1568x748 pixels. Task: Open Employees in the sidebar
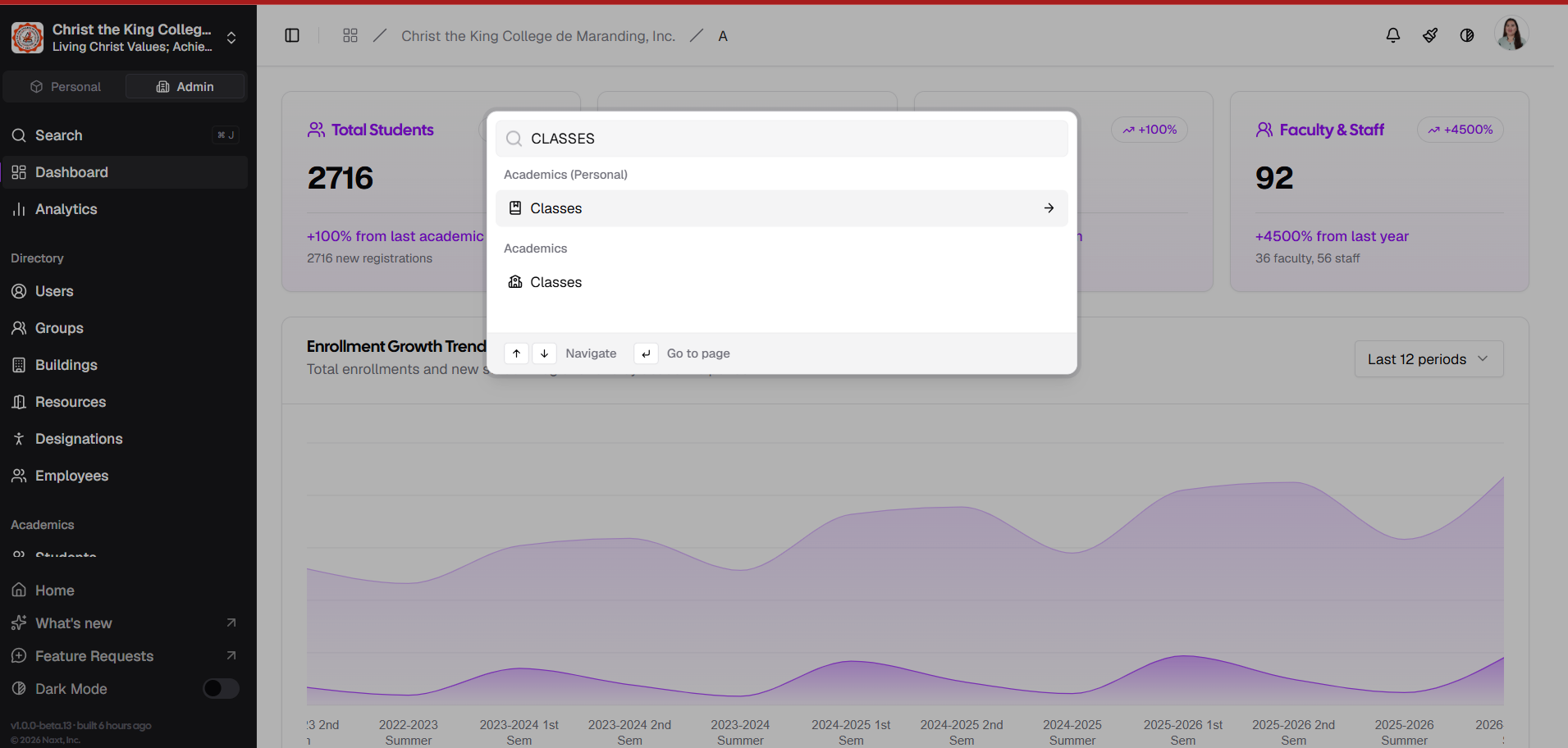[125, 476]
